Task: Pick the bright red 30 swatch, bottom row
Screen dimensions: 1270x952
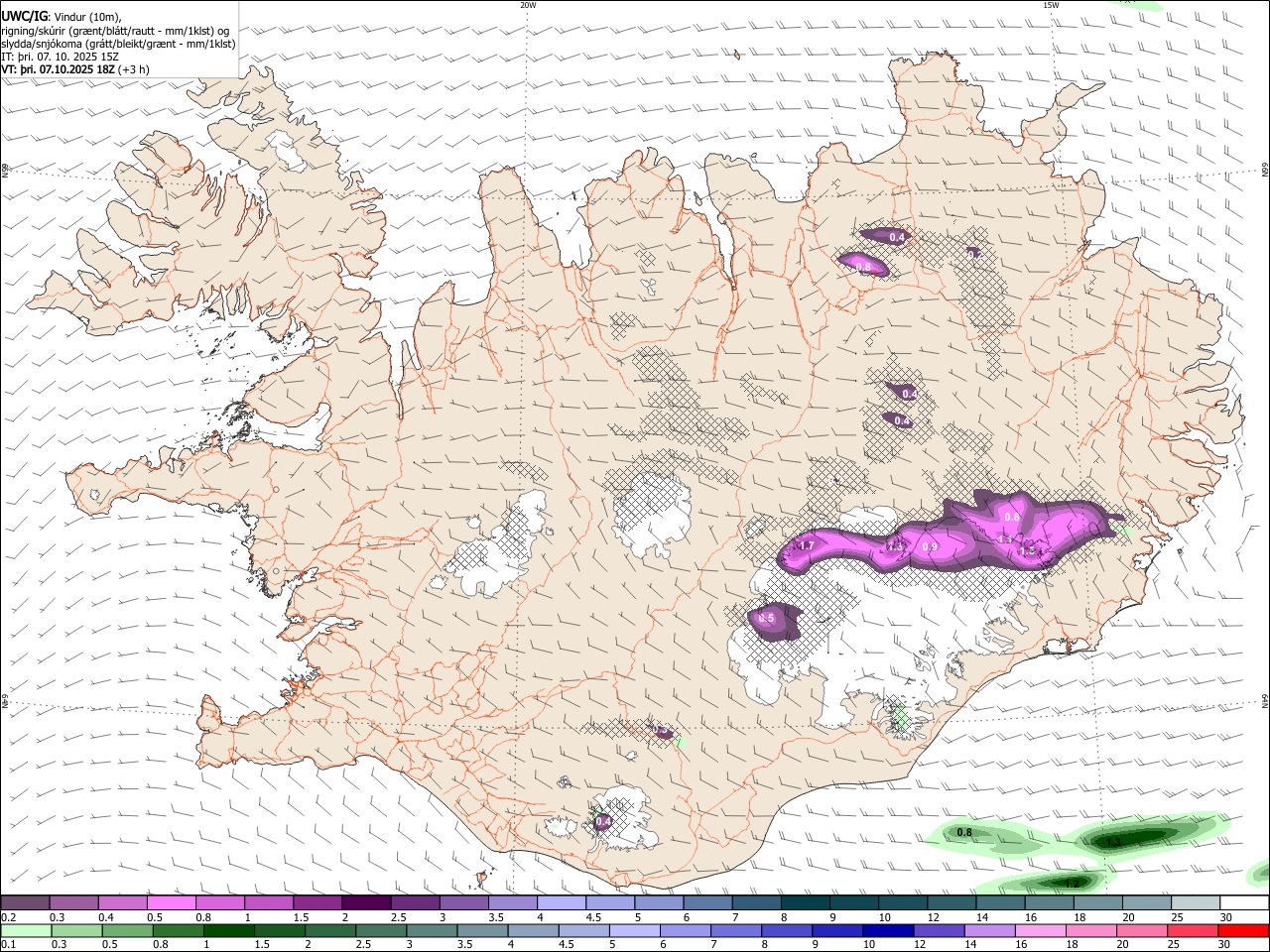Action: 1242,931
